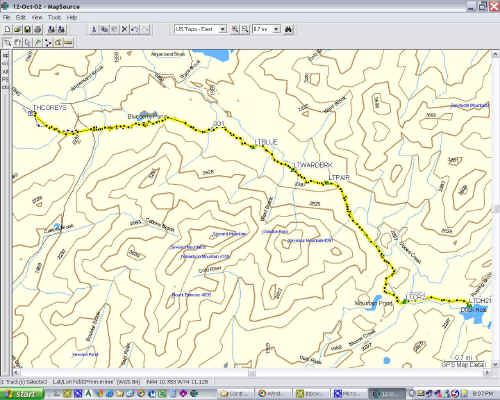Screen dimensions: 500x400
Task: Open the US Topo - East map product dropdown
Action: tap(223, 29)
